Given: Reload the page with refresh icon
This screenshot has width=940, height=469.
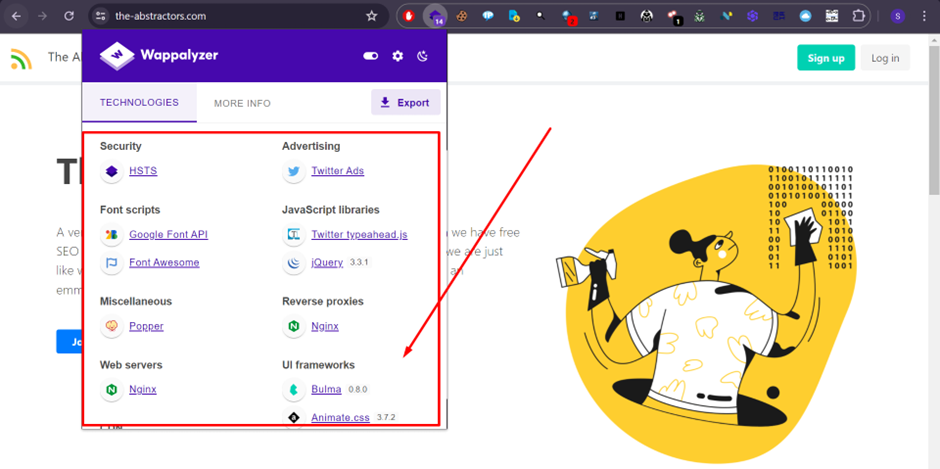Looking at the screenshot, I should (69, 16).
